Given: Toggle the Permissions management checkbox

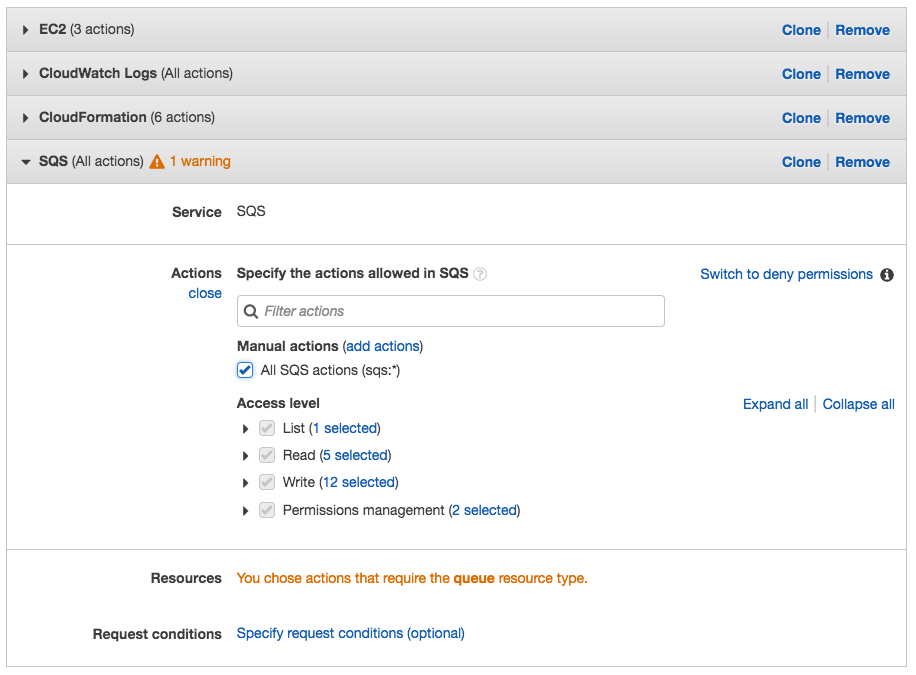Looking at the screenshot, I should 267,510.
